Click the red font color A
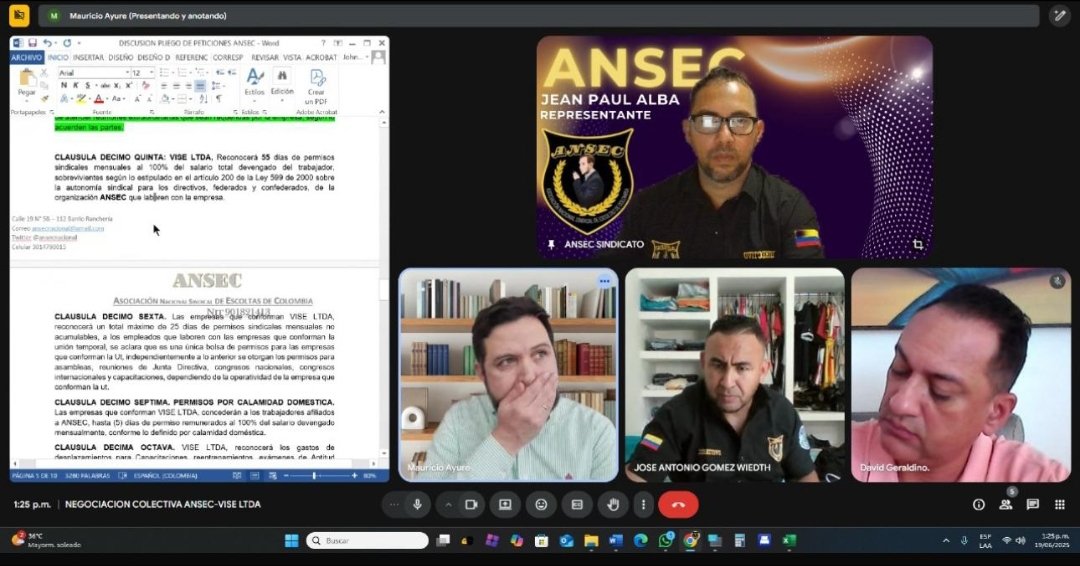 click(98, 99)
